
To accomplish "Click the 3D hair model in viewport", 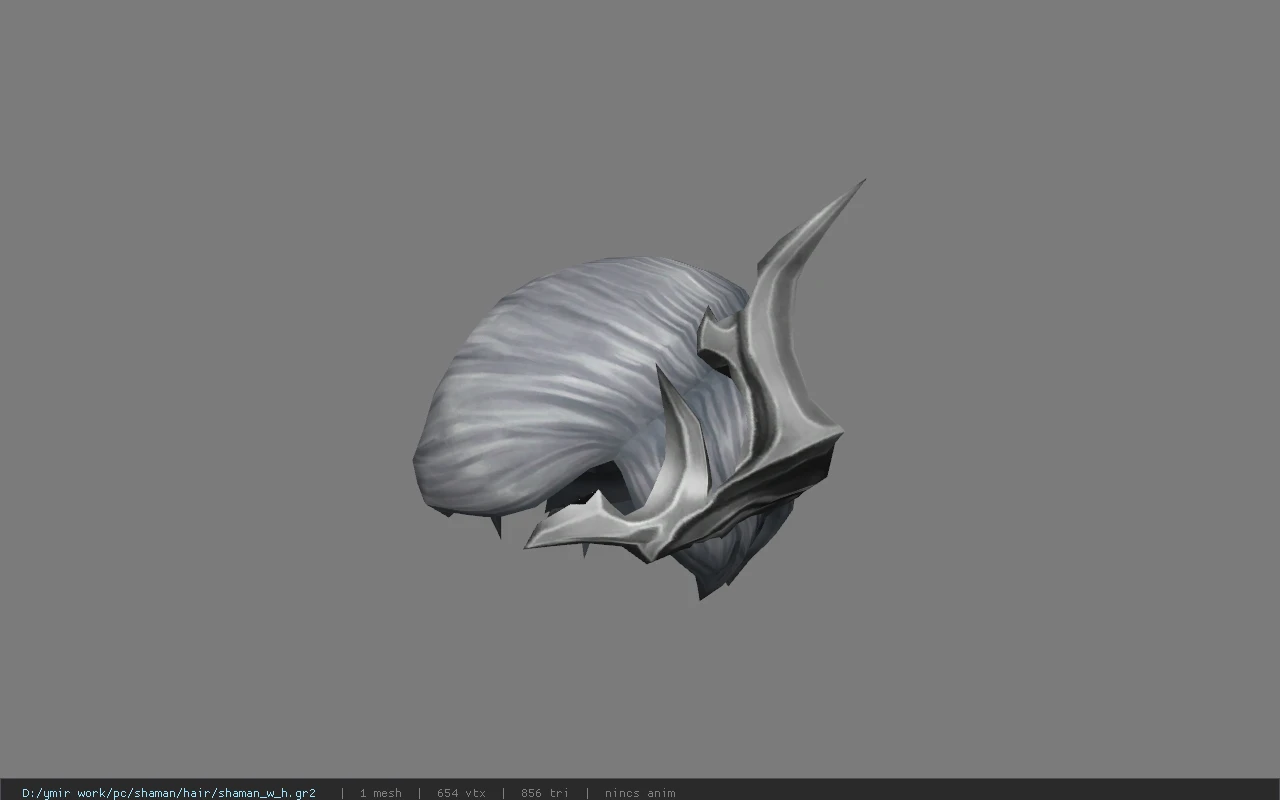I will 638,390.
